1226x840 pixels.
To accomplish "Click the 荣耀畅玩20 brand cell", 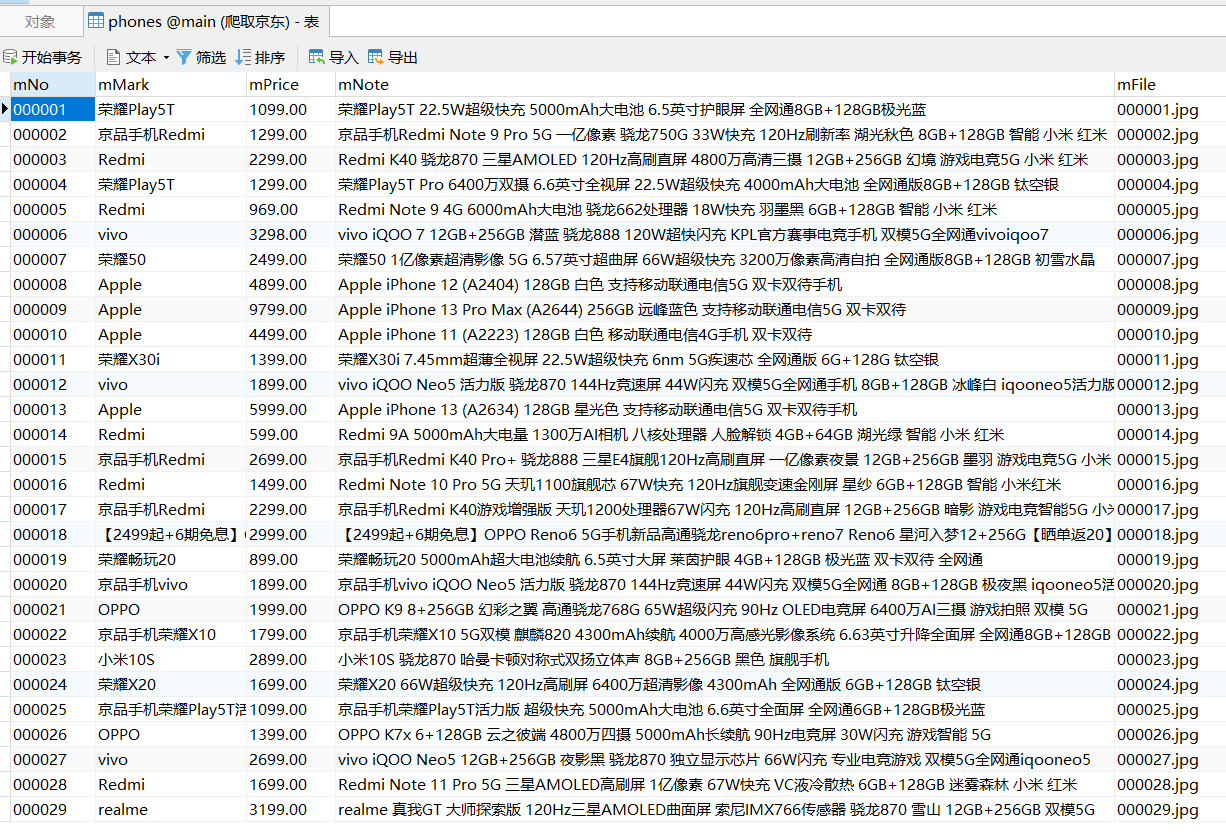I will click(171, 559).
